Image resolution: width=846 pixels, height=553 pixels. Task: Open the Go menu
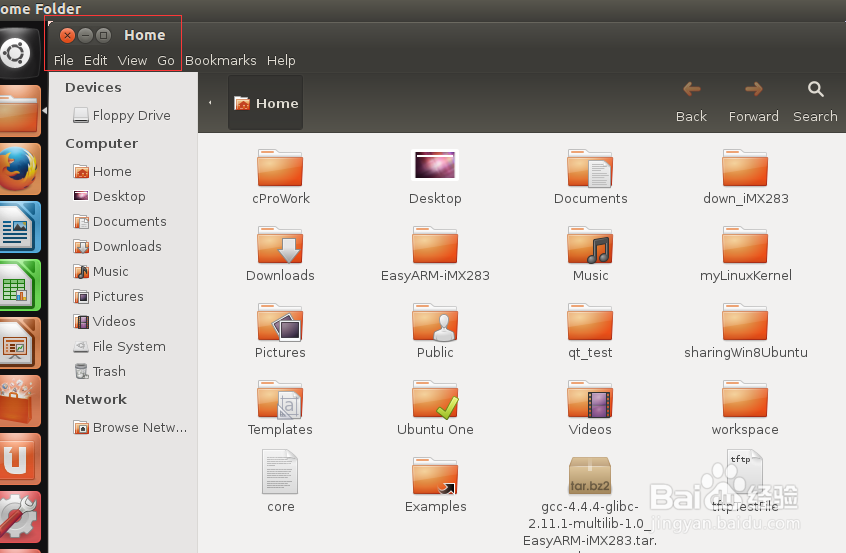[166, 60]
